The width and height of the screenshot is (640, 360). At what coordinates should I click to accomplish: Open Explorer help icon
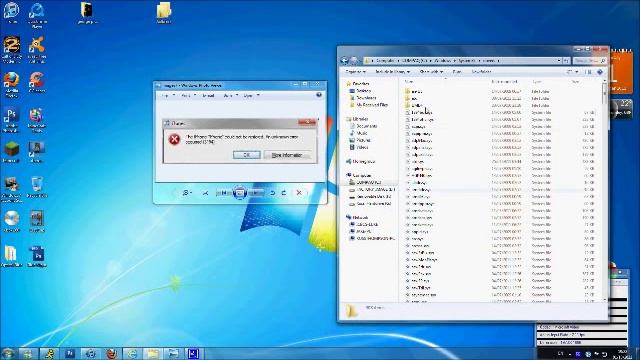coord(600,72)
